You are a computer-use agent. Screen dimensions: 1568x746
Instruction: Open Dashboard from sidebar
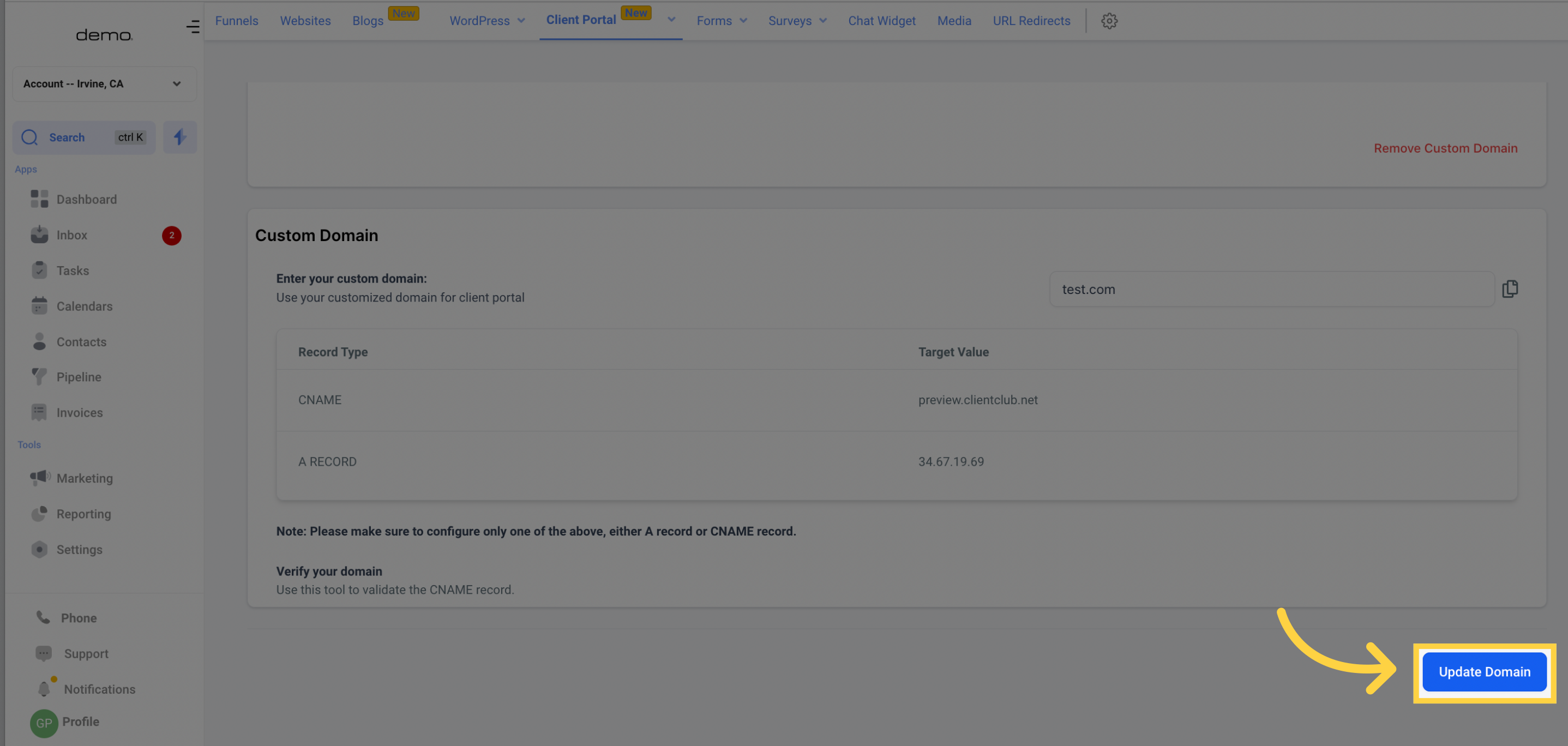(86, 199)
